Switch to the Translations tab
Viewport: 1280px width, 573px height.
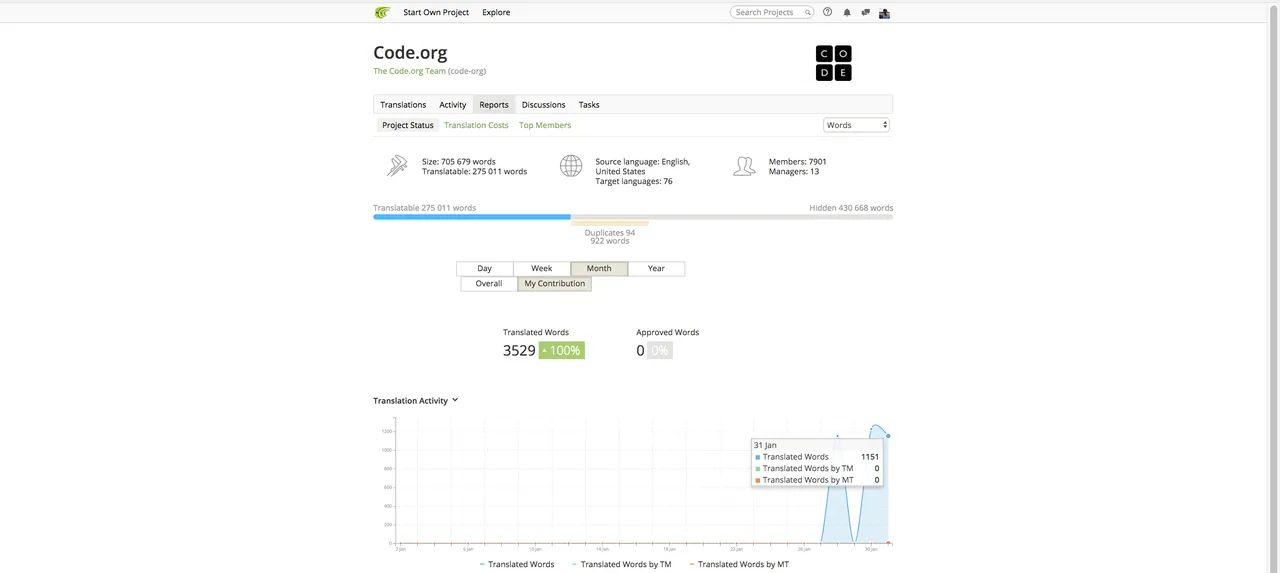403,105
